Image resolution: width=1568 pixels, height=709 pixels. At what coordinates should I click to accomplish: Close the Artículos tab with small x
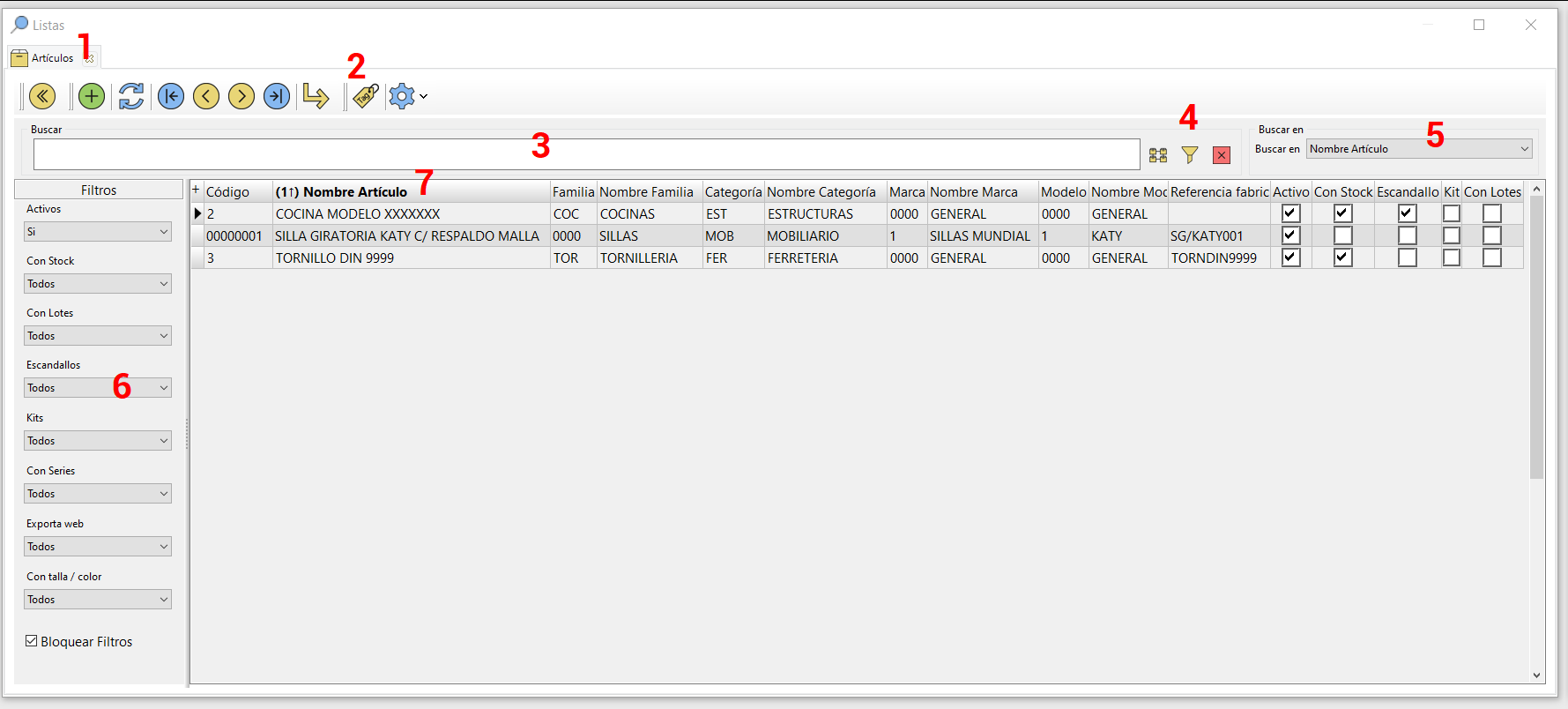point(90,59)
